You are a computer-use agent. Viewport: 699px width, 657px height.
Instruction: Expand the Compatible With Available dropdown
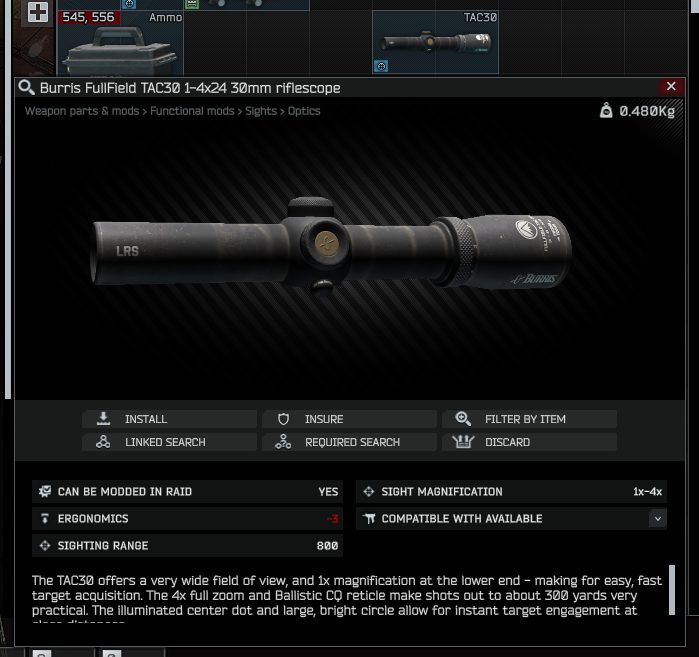pyautogui.click(x=658, y=519)
